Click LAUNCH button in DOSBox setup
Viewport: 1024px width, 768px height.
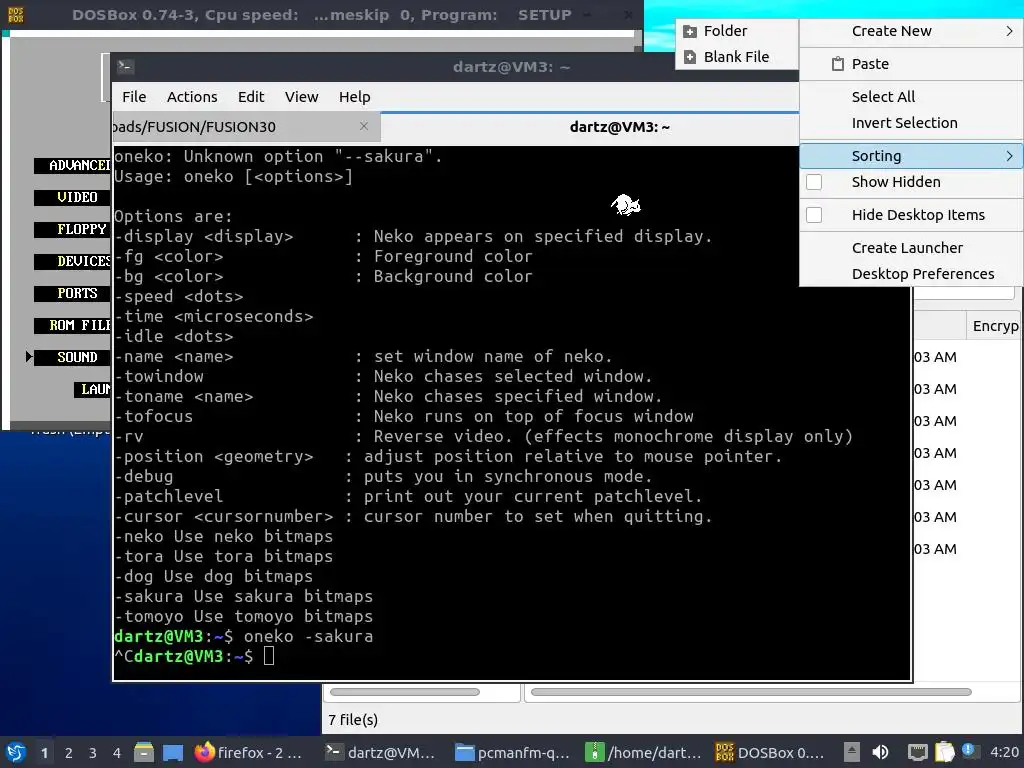[92, 390]
